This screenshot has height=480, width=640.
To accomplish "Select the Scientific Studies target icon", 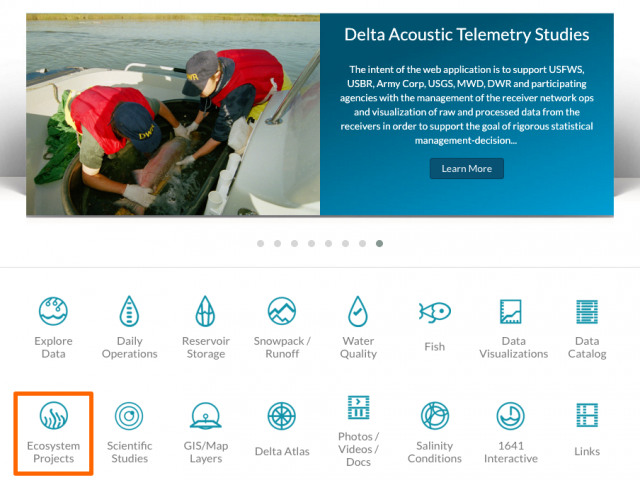I will (x=129, y=416).
